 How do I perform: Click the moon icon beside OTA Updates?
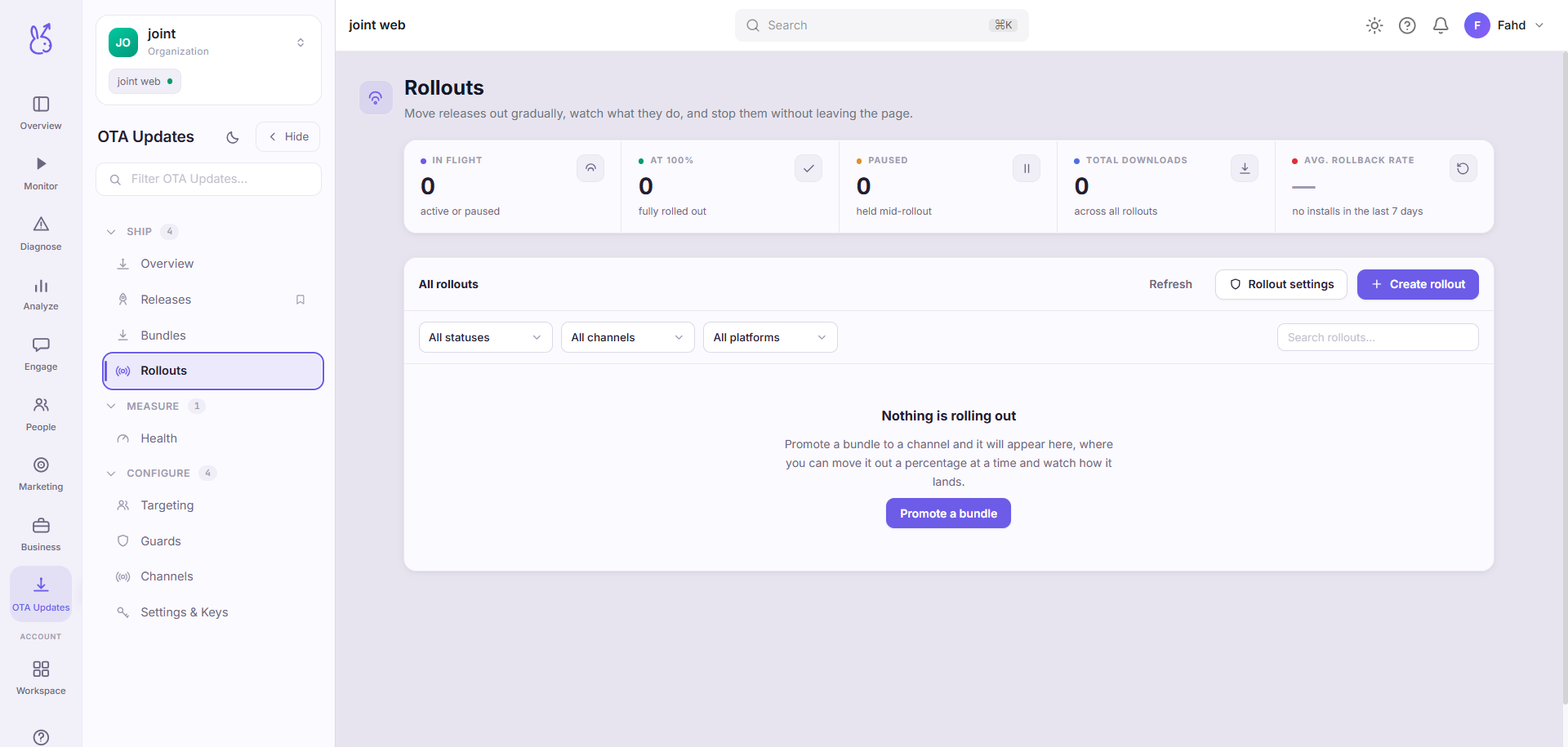tap(233, 137)
